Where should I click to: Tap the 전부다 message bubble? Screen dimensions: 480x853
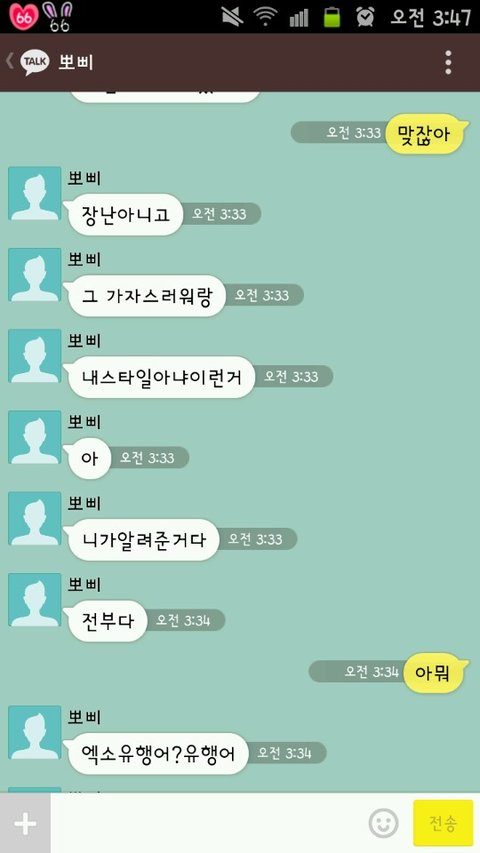tap(107, 621)
